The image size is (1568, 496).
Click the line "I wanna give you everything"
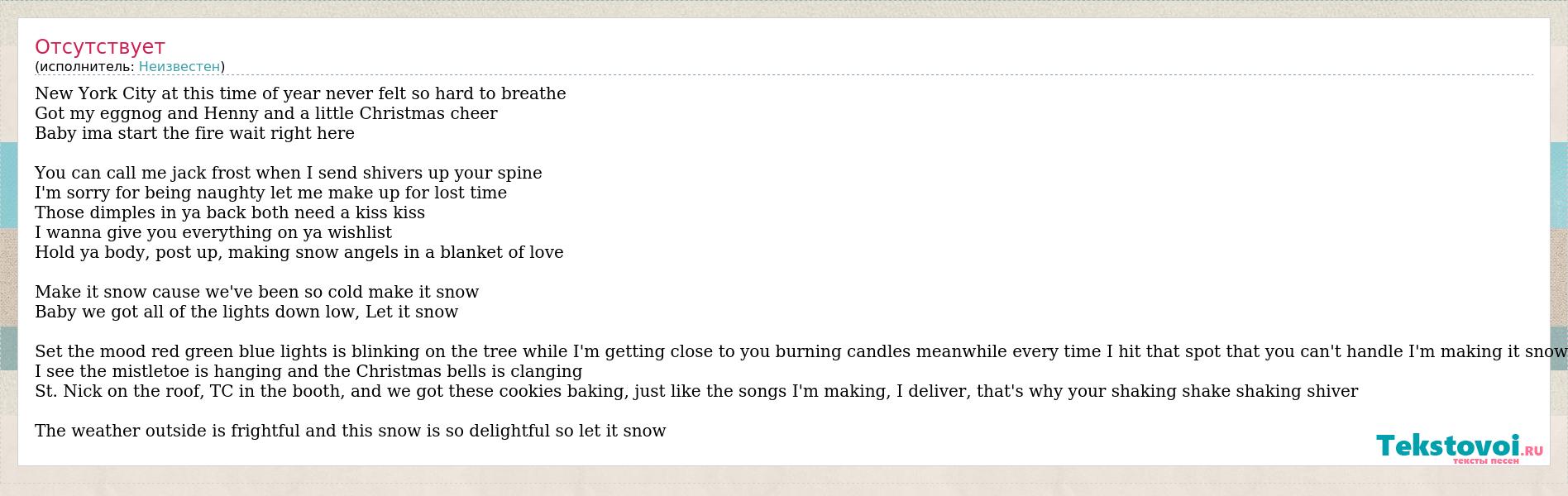point(213,232)
